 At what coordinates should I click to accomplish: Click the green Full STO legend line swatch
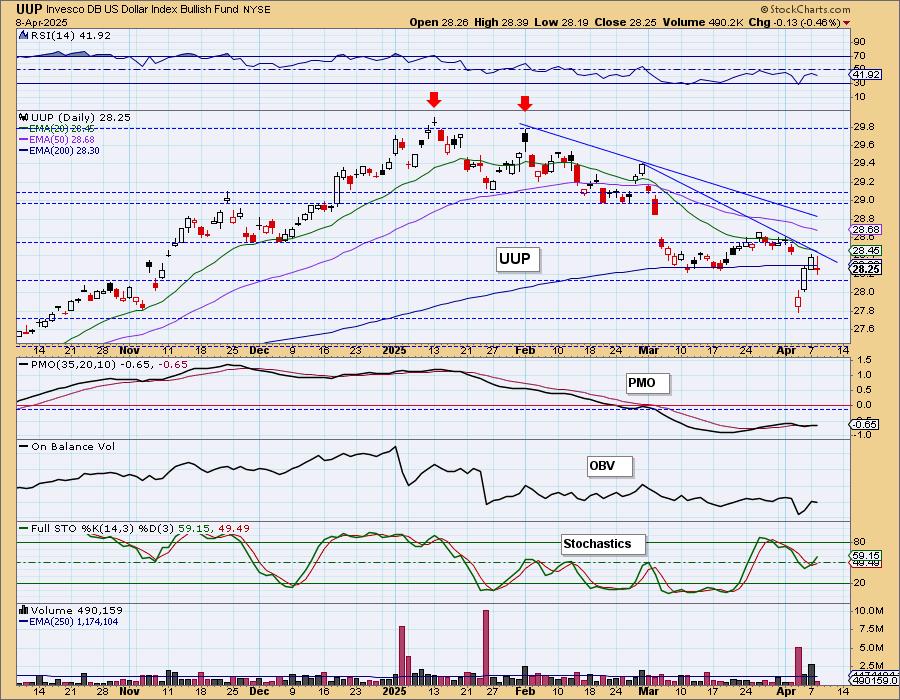coord(24,528)
